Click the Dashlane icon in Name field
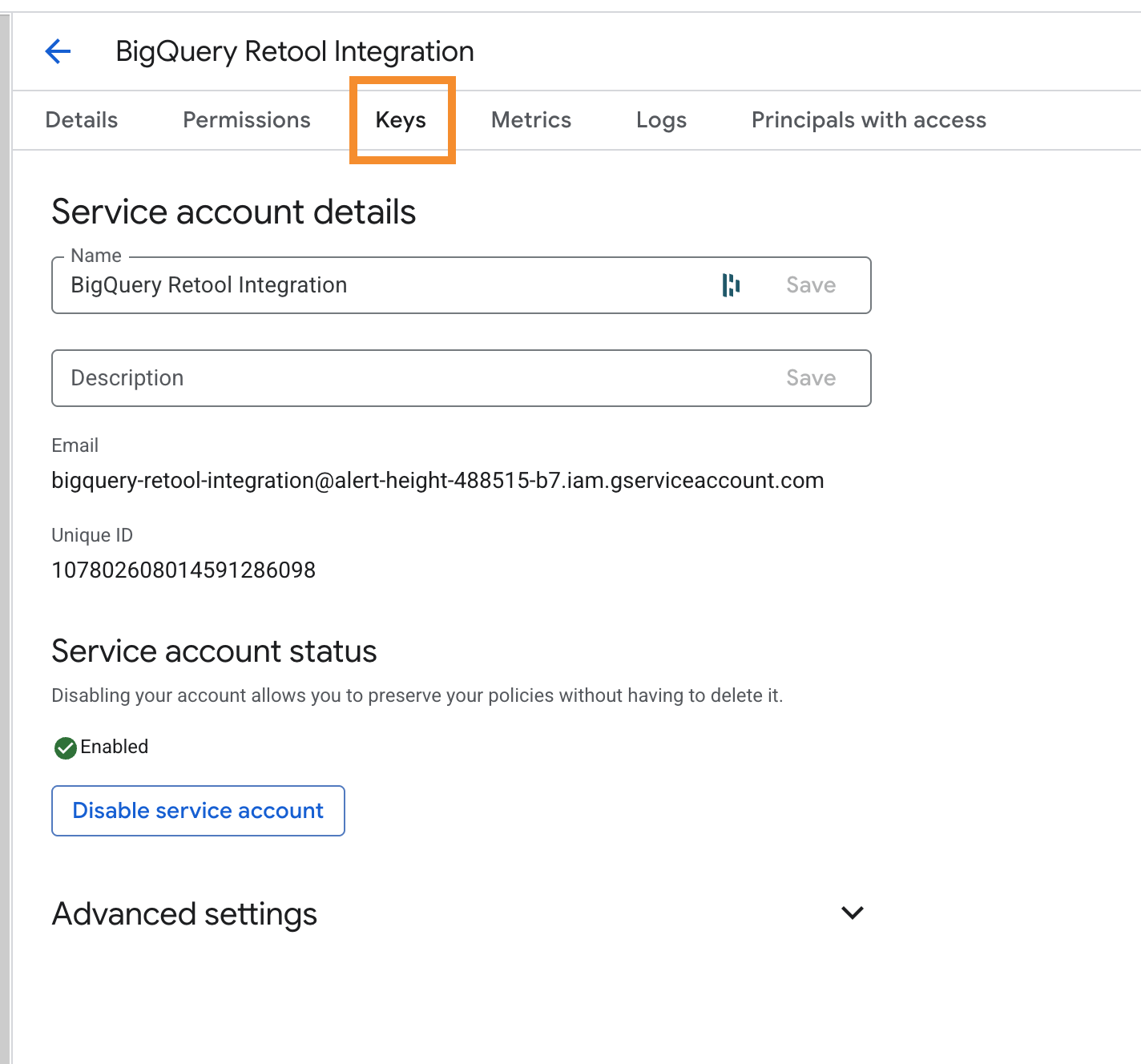Image resolution: width=1141 pixels, height=1064 pixels. (x=731, y=284)
